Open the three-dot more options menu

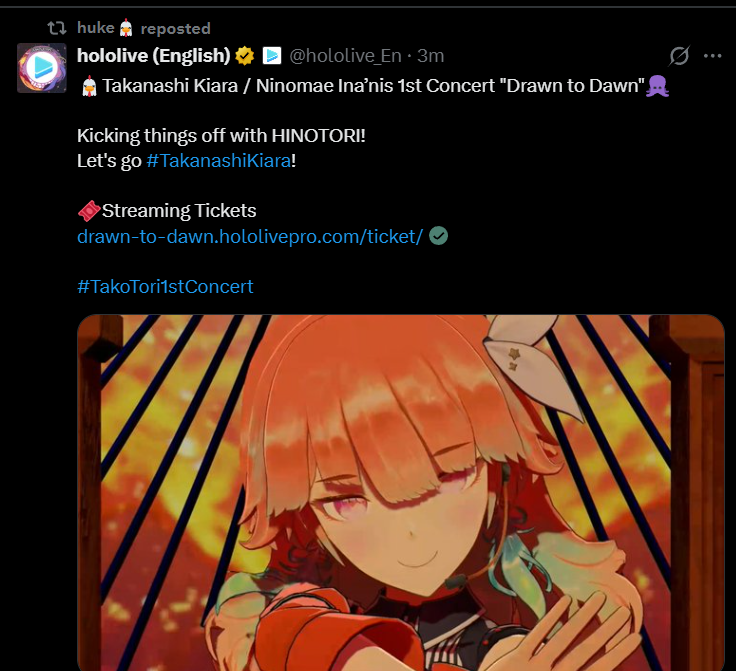[x=712, y=56]
